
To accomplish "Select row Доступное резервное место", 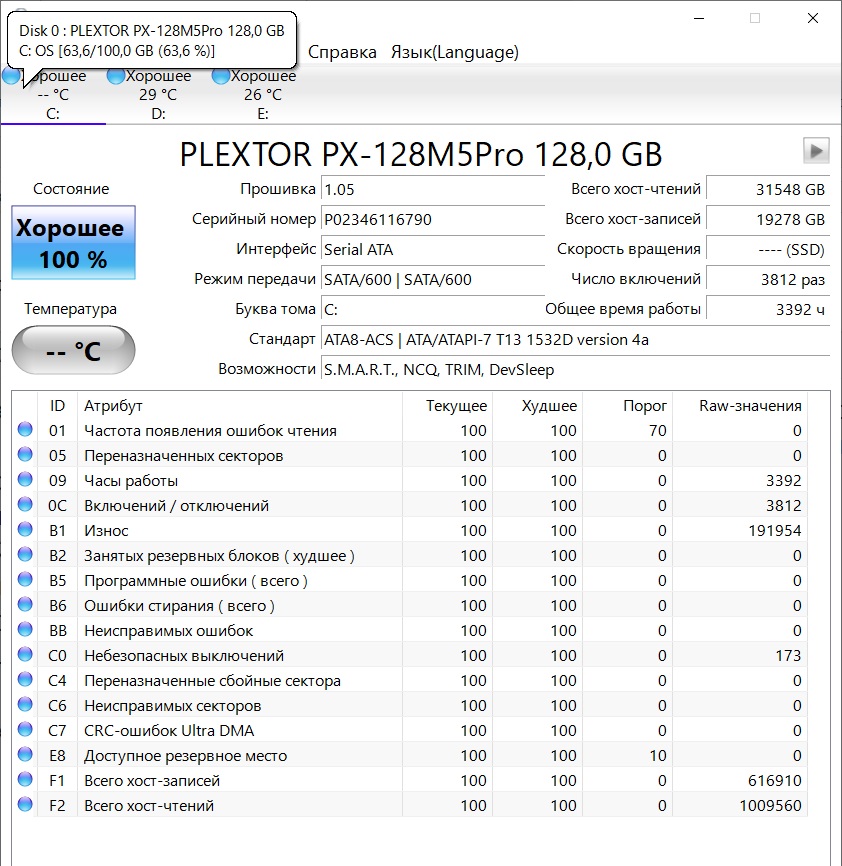I will 411,756.
